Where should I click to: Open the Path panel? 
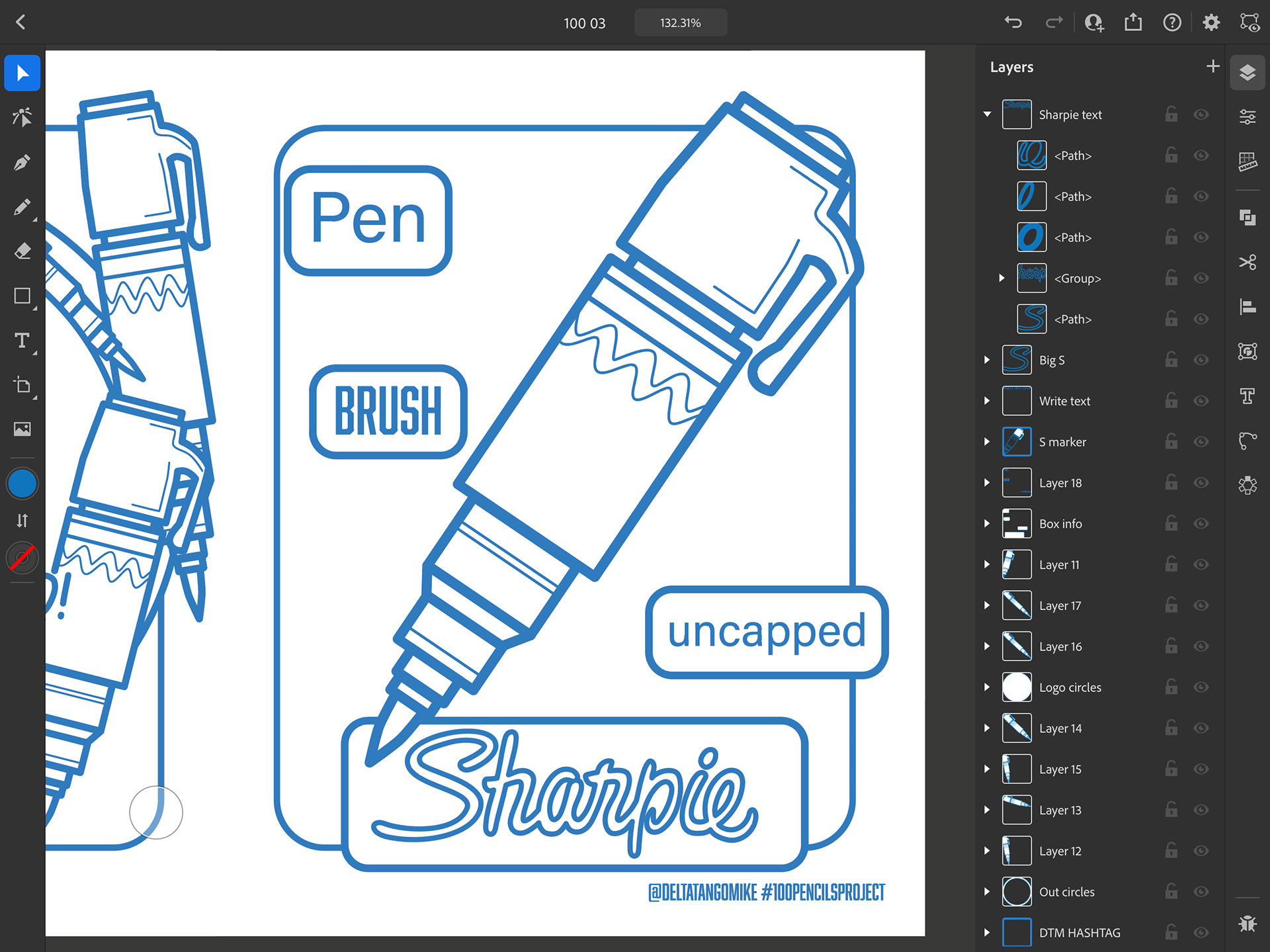pyautogui.click(x=1248, y=441)
